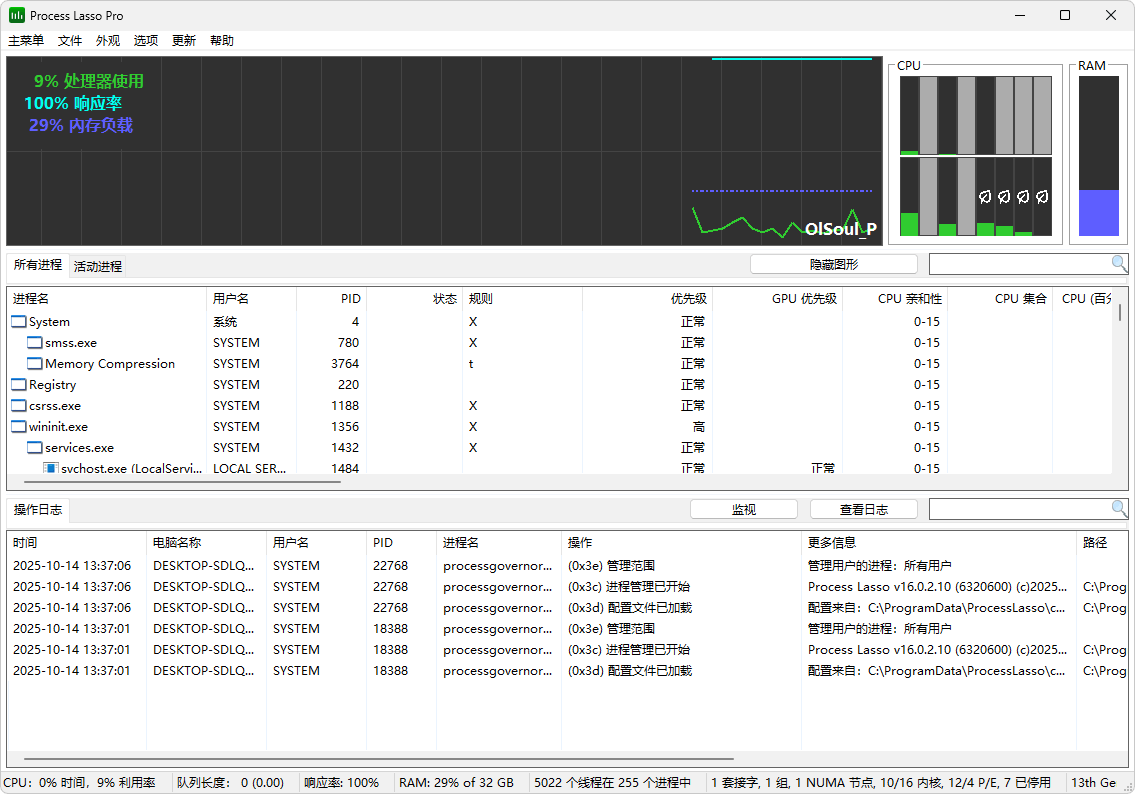Image resolution: width=1135 pixels, height=794 pixels.
Task: Open the 更新 menu
Action: pyautogui.click(x=182, y=40)
